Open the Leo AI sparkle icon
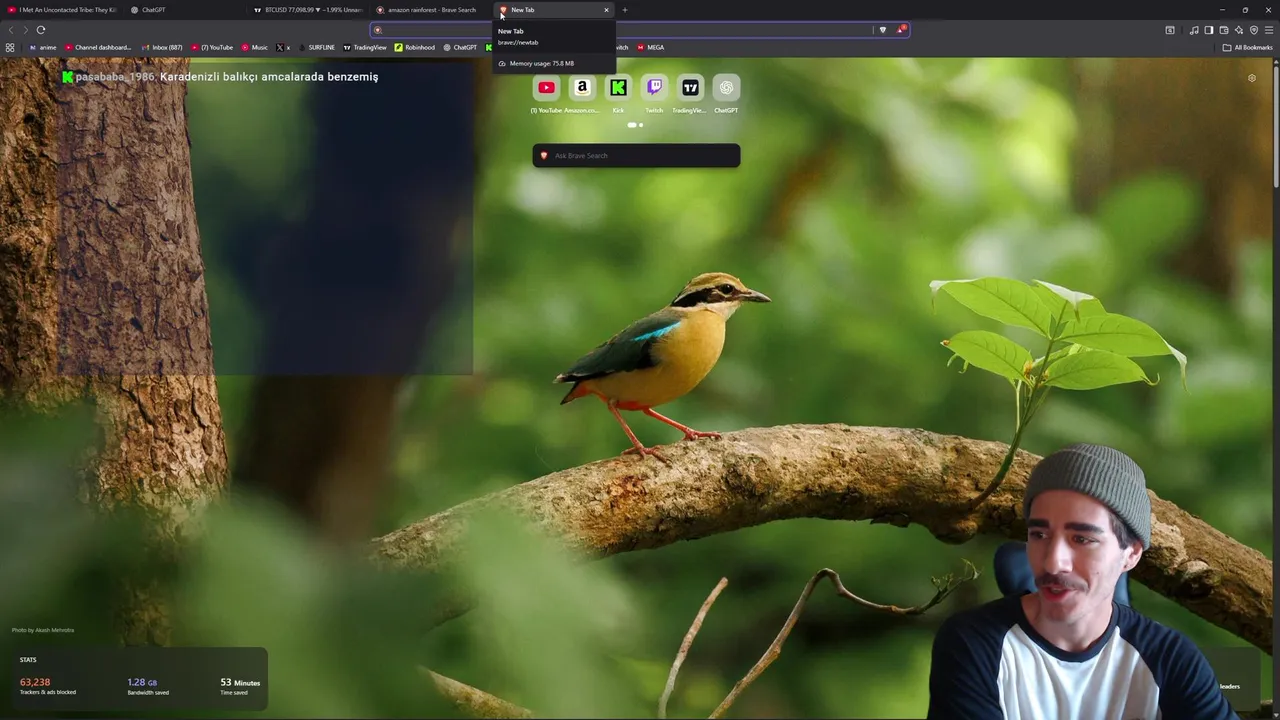Screen dimensions: 1280x720 point(1239,30)
